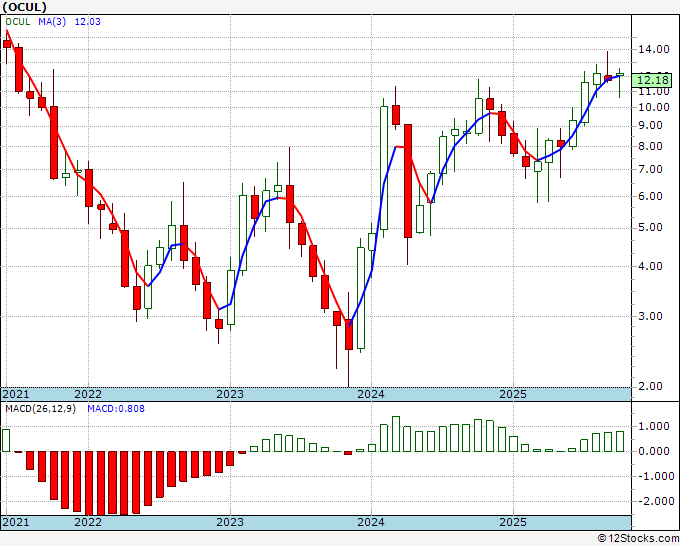Click 2025 on the MACD panel time axis

[x=513, y=522]
